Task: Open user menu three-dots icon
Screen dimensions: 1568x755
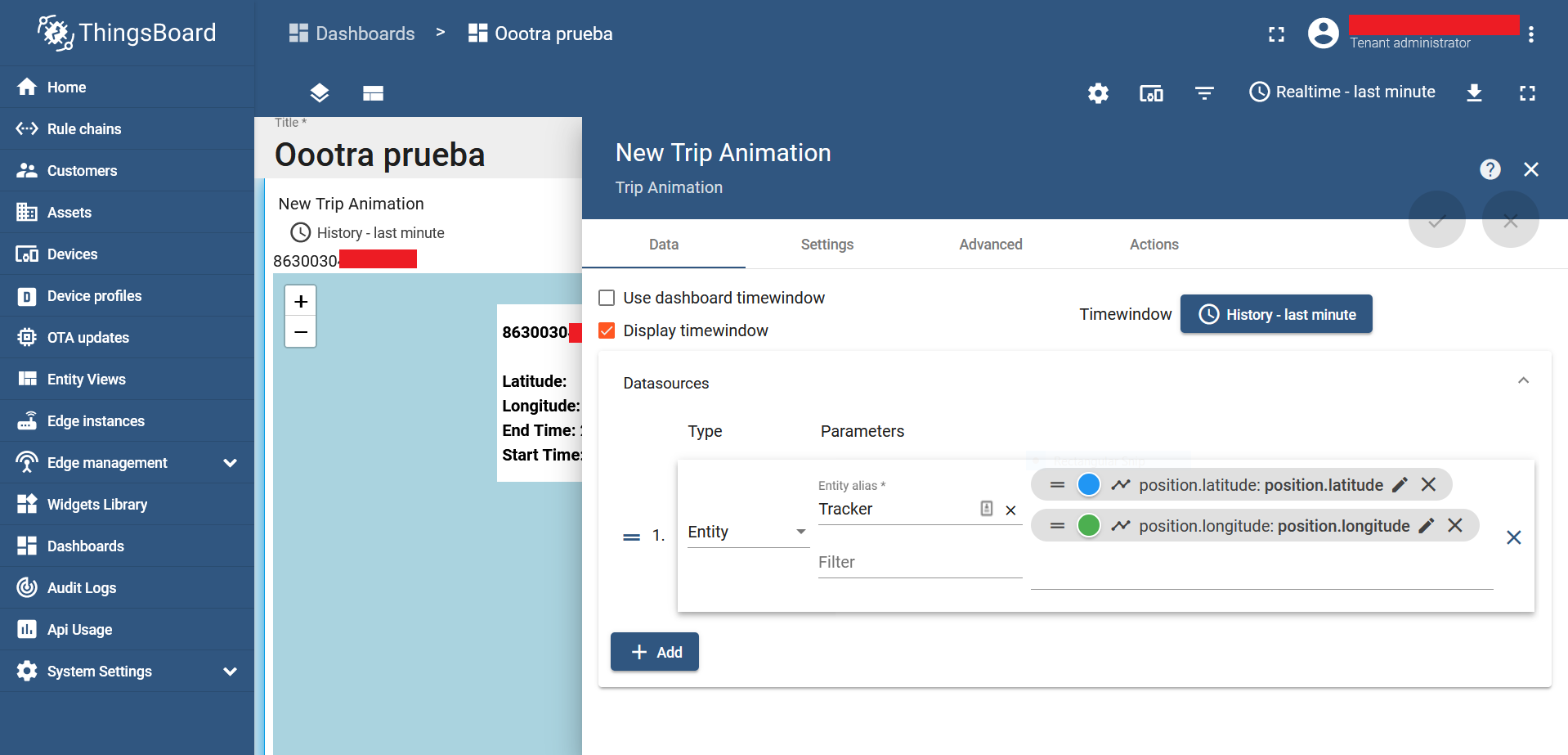Action: (1531, 34)
